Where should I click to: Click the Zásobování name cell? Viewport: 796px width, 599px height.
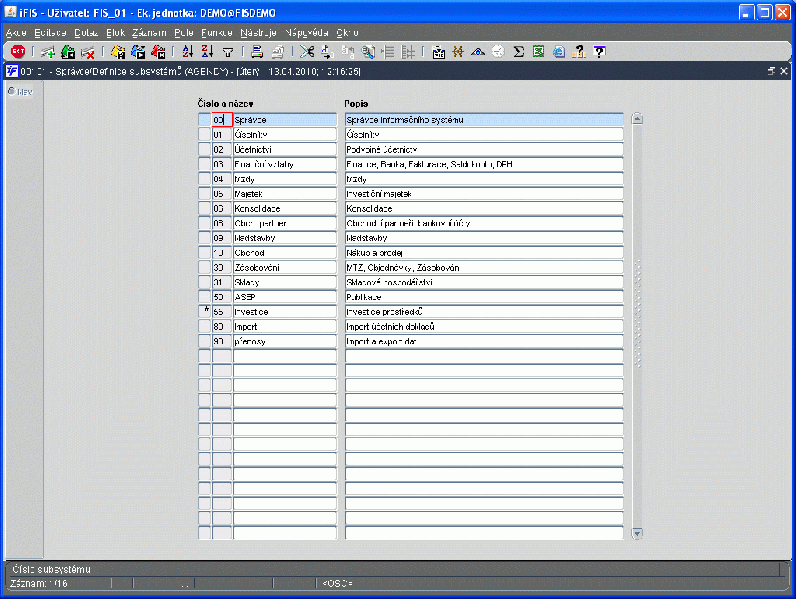pyautogui.click(x=285, y=267)
